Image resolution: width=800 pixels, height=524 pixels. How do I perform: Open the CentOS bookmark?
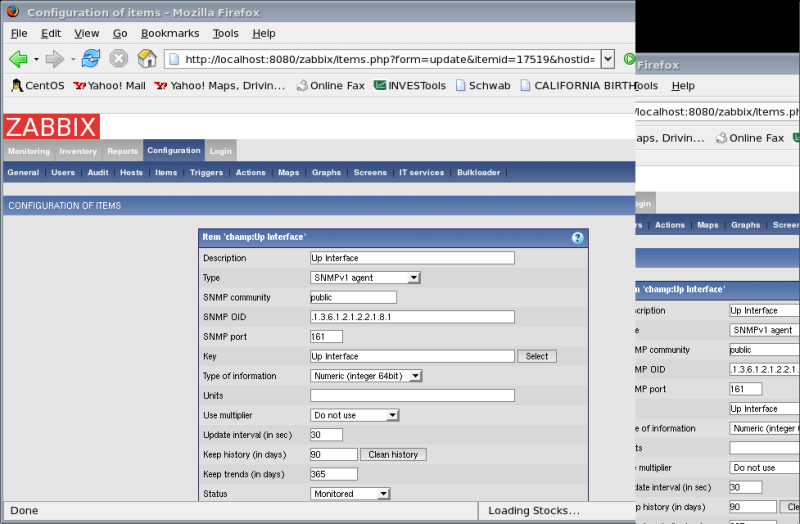[x=37, y=86]
